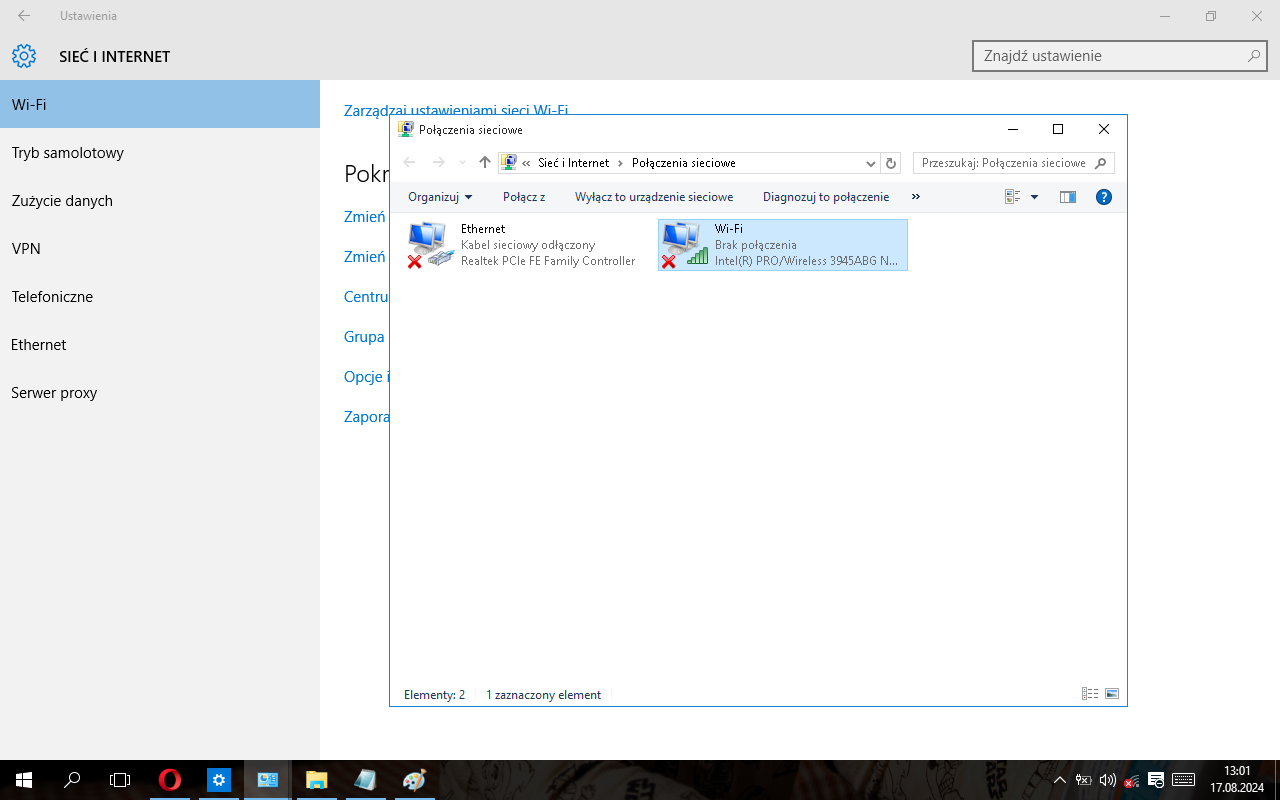The height and width of the screenshot is (800, 1280).
Task: Open the Organizuj dropdown menu
Action: click(x=440, y=197)
